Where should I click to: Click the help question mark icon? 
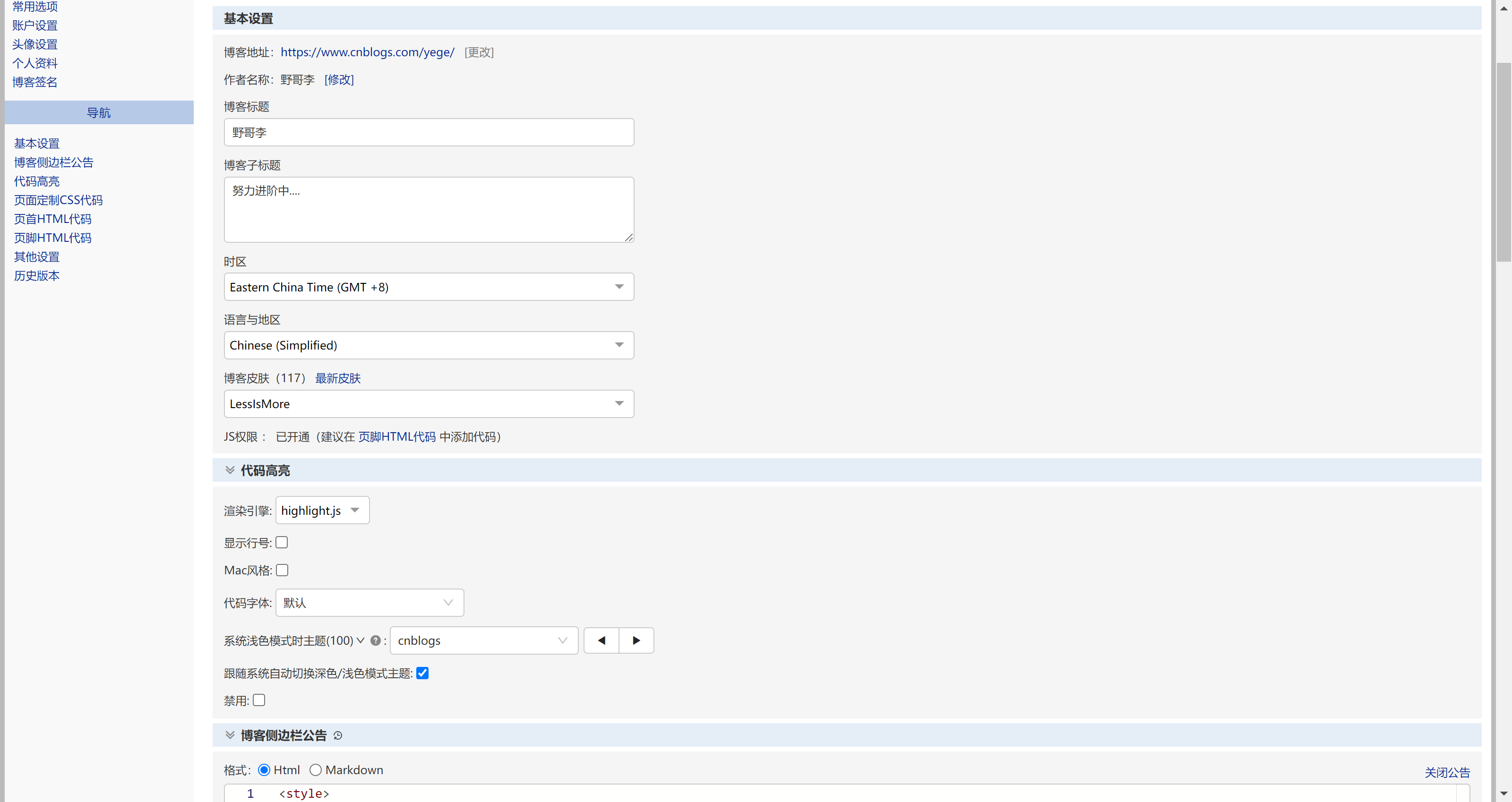coord(376,640)
